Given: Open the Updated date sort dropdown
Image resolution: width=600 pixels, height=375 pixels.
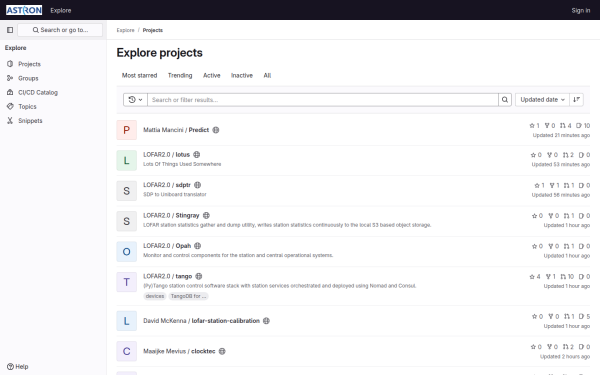Looking at the screenshot, I should (x=542, y=100).
